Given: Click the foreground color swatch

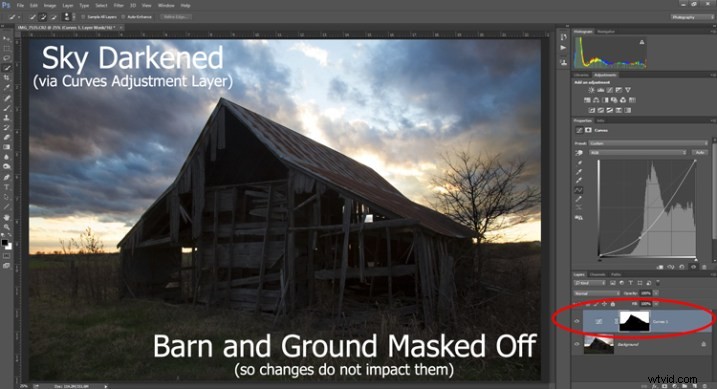Looking at the screenshot, I should click(4, 242).
